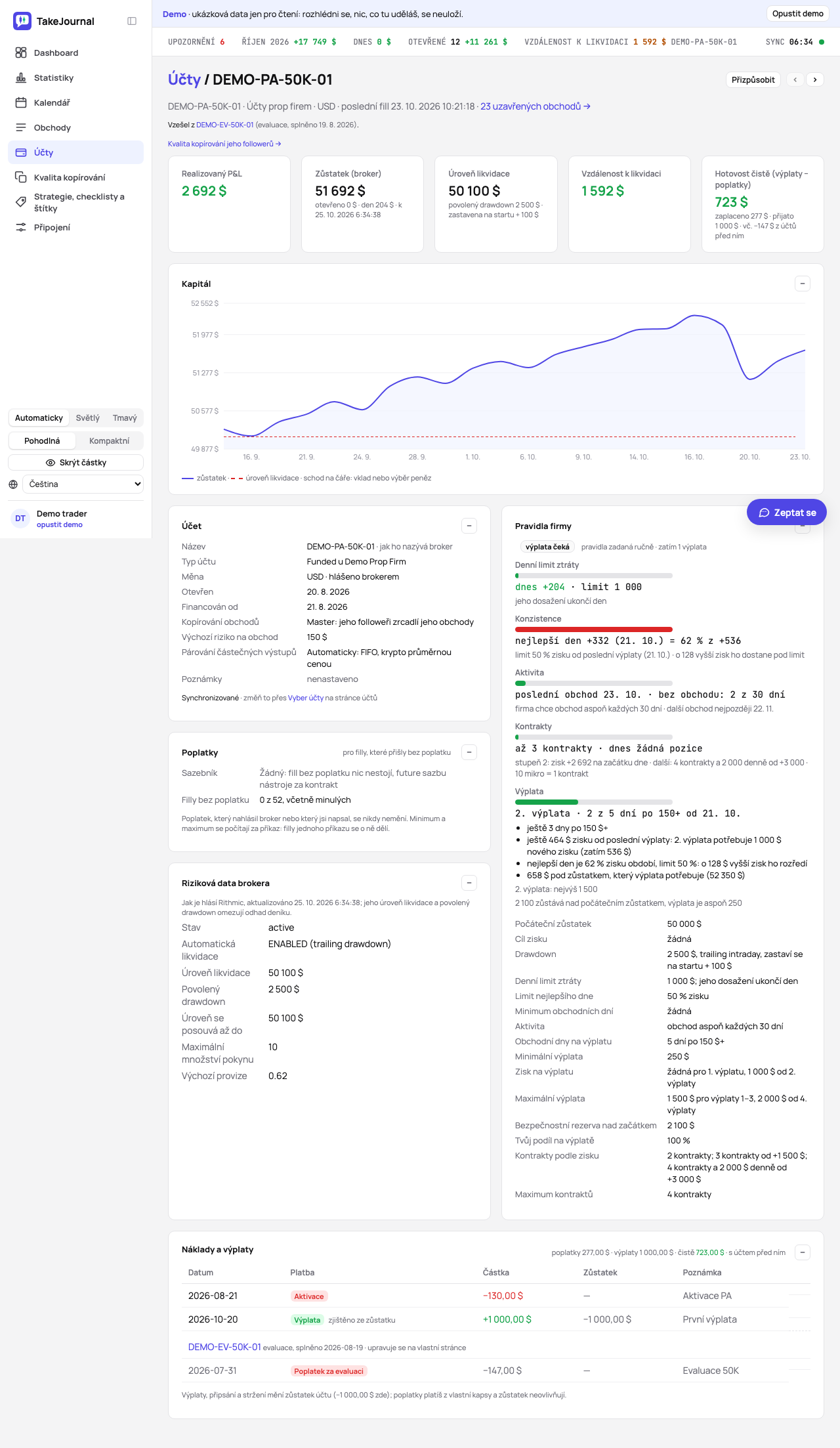Open Kvalita kopírování jeho followerů link

click(224, 144)
